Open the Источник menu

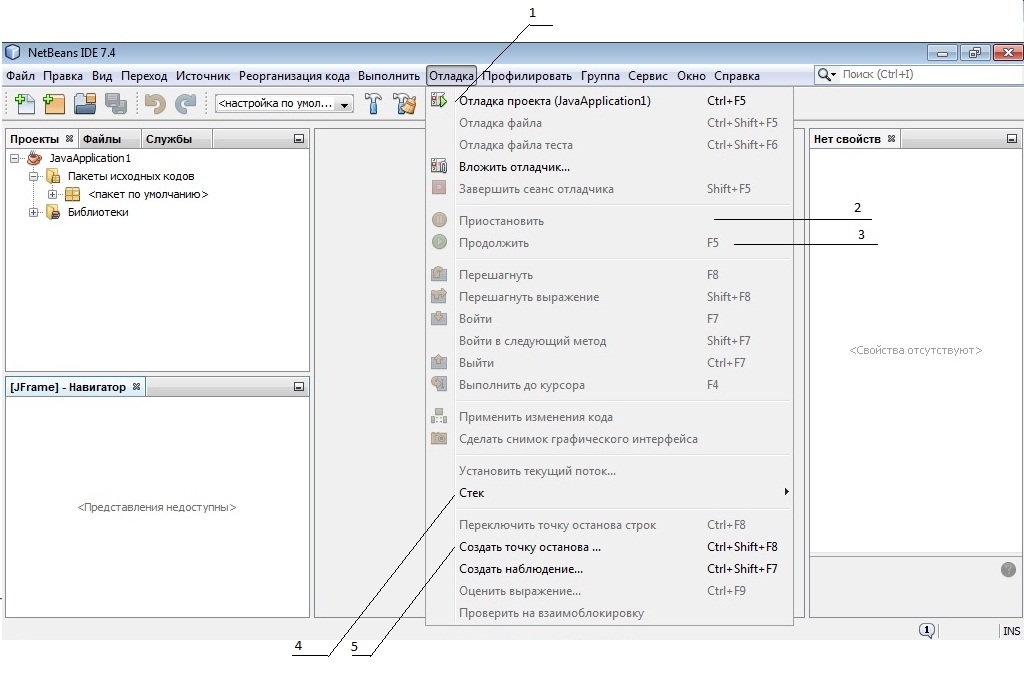pyautogui.click(x=202, y=76)
